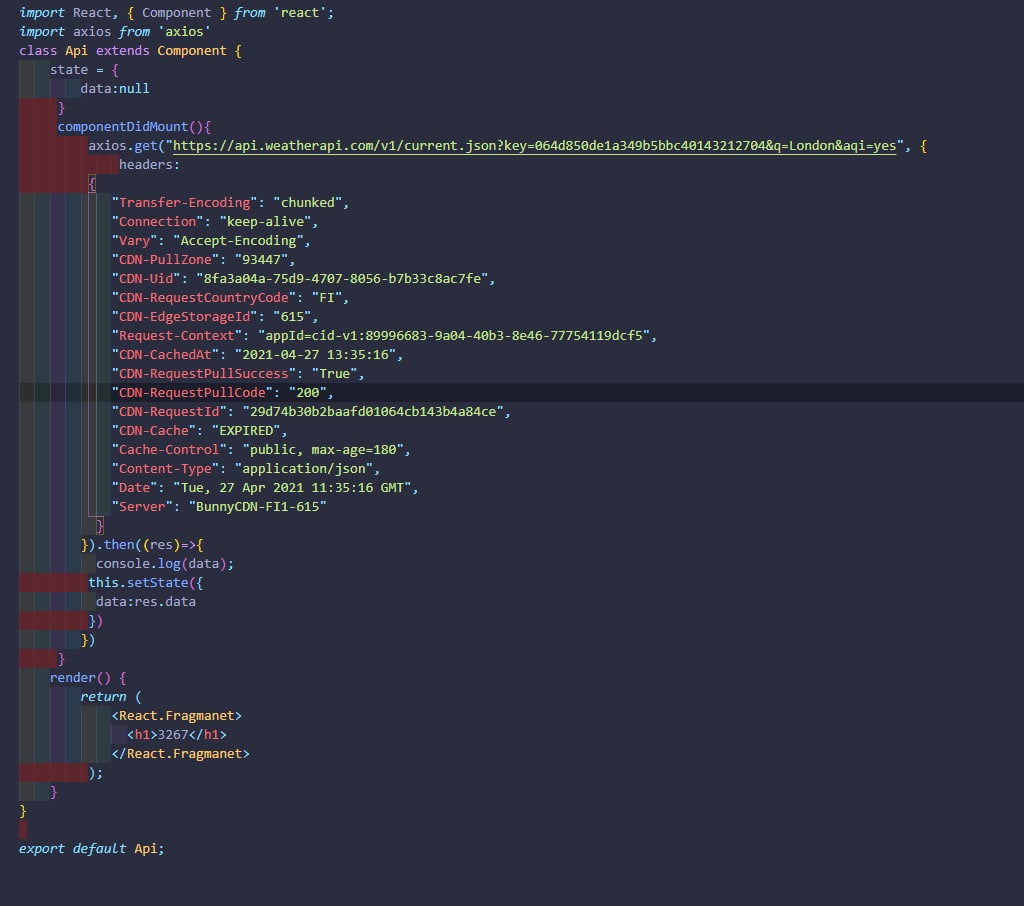Screen dimensions: 1024x906
Task: Click the "return (" line
Action: point(111,696)
